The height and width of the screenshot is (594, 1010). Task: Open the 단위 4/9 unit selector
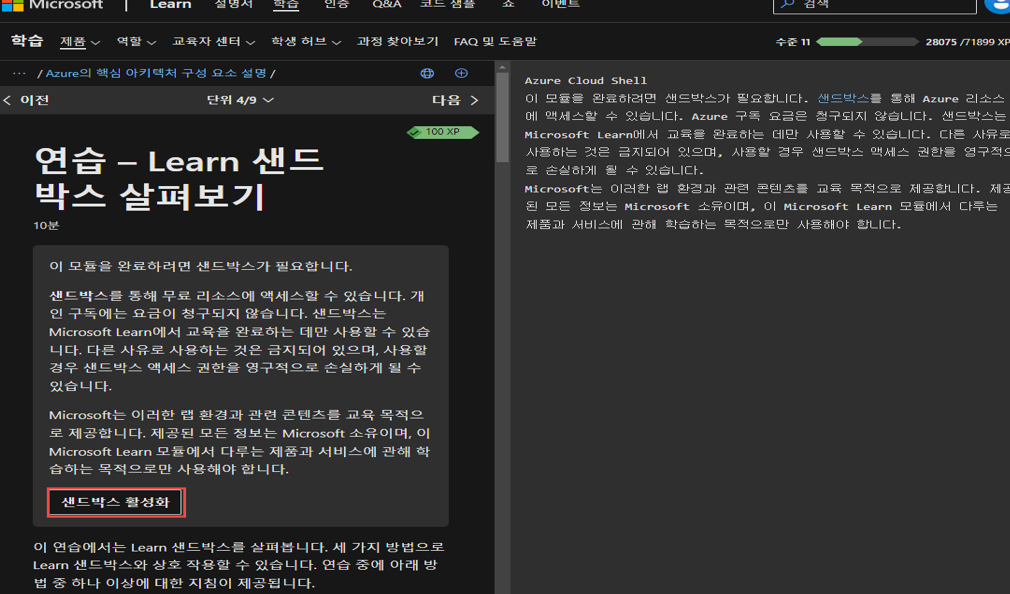pos(241,100)
